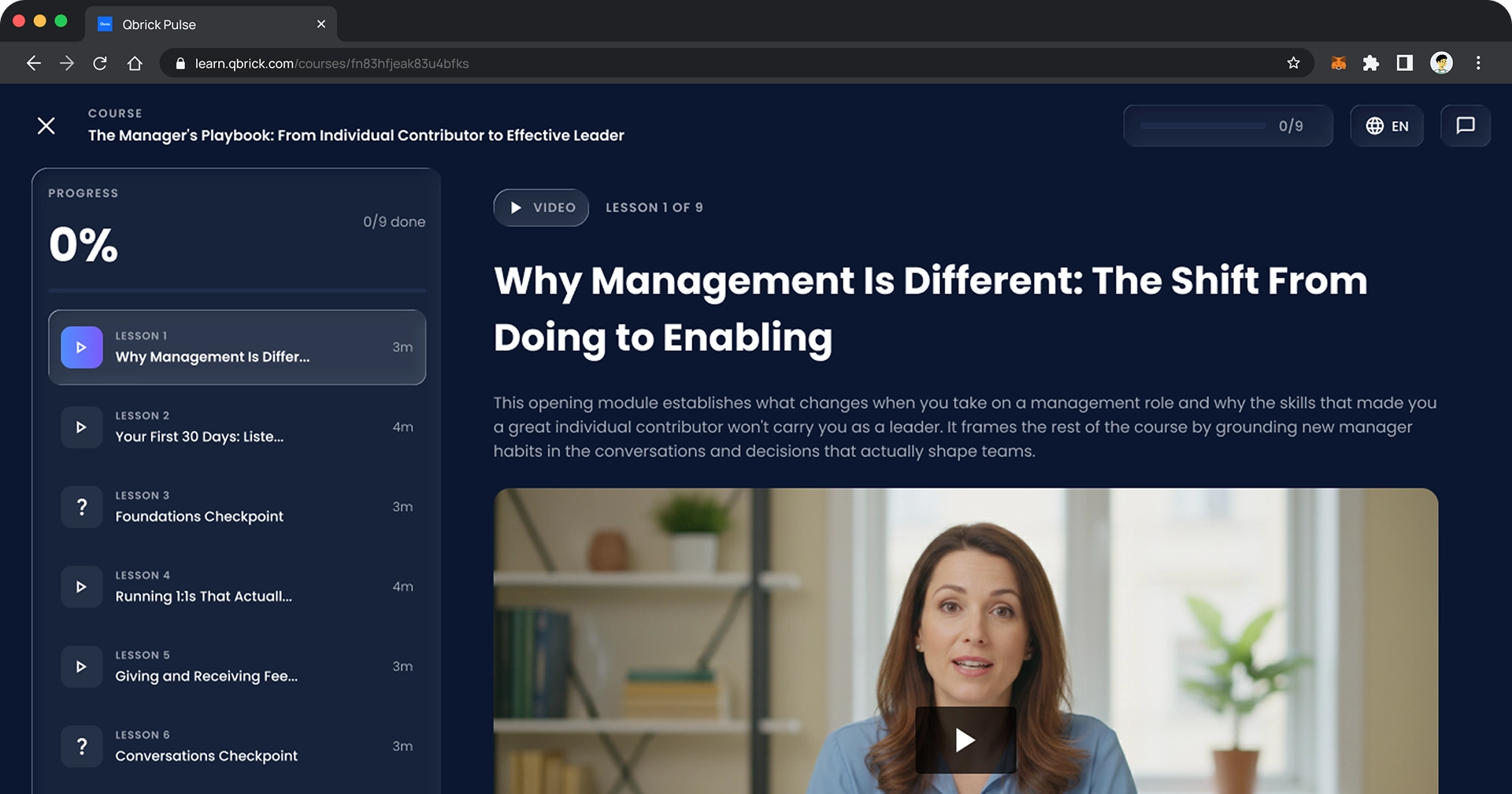Open the comments chat icon
This screenshot has height=794, width=1512.
(x=1466, y=126)
